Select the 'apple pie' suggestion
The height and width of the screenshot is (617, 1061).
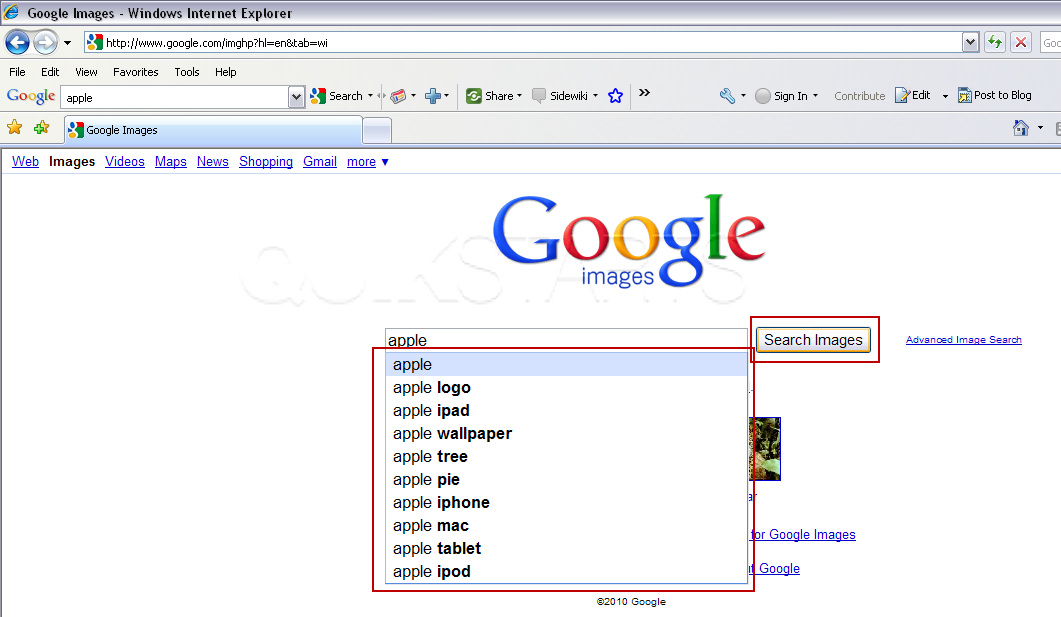pyautogui.click(x=566, y=480)
